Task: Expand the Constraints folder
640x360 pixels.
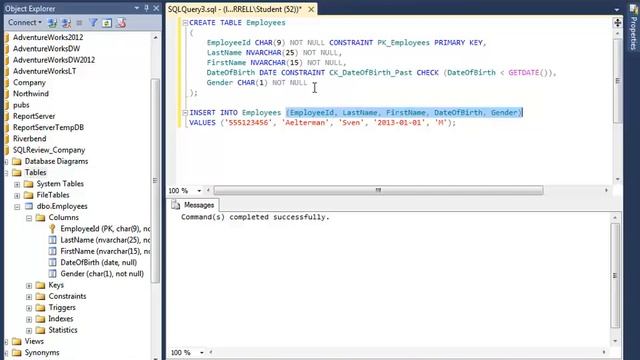Action: point(29,297)
